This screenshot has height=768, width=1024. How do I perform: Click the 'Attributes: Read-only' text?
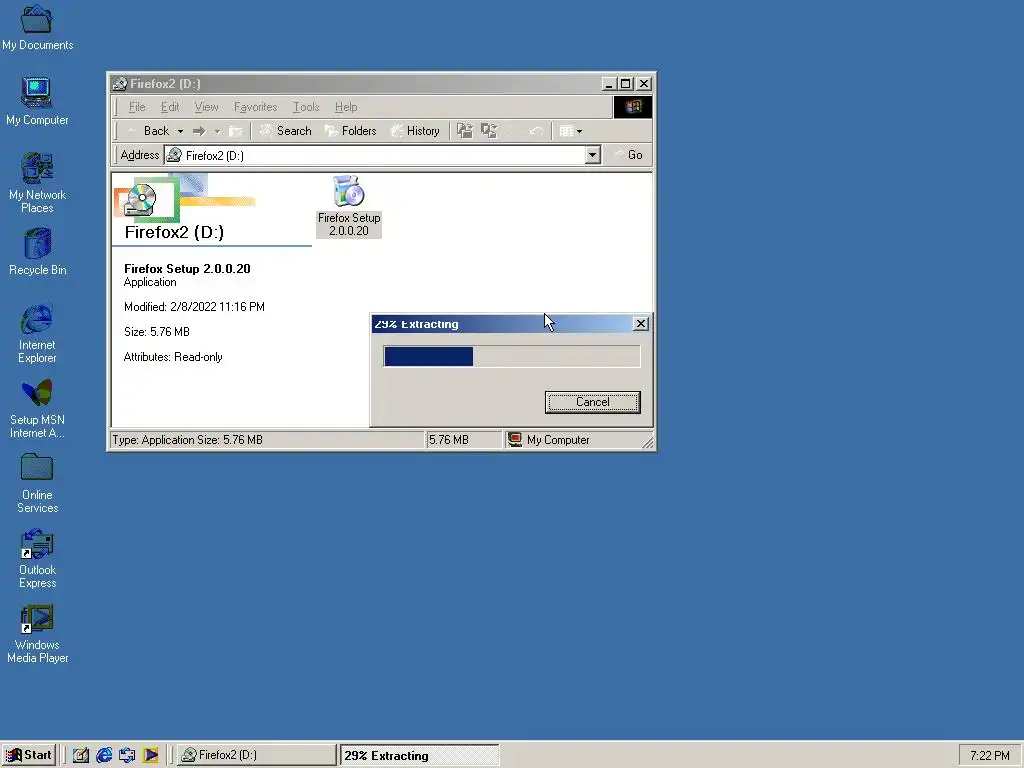[x=173, y=357]
